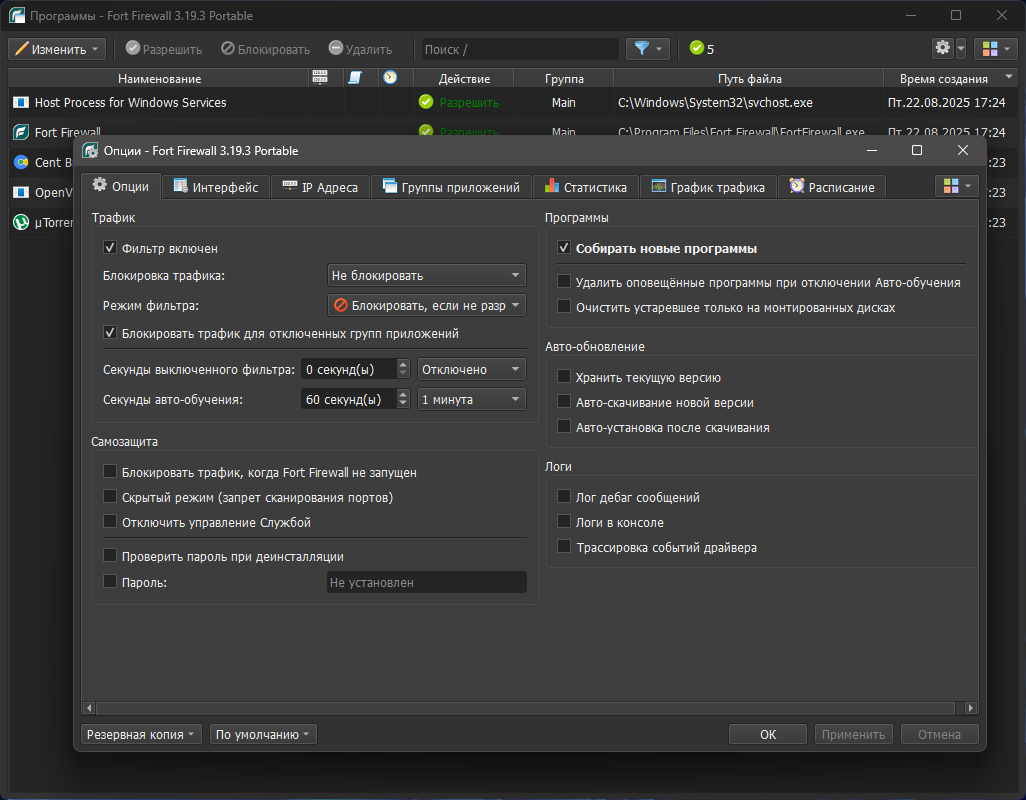The image size is (1026, 800).
Task: Enable Пароль checkbox
Action: pos(110,582)
